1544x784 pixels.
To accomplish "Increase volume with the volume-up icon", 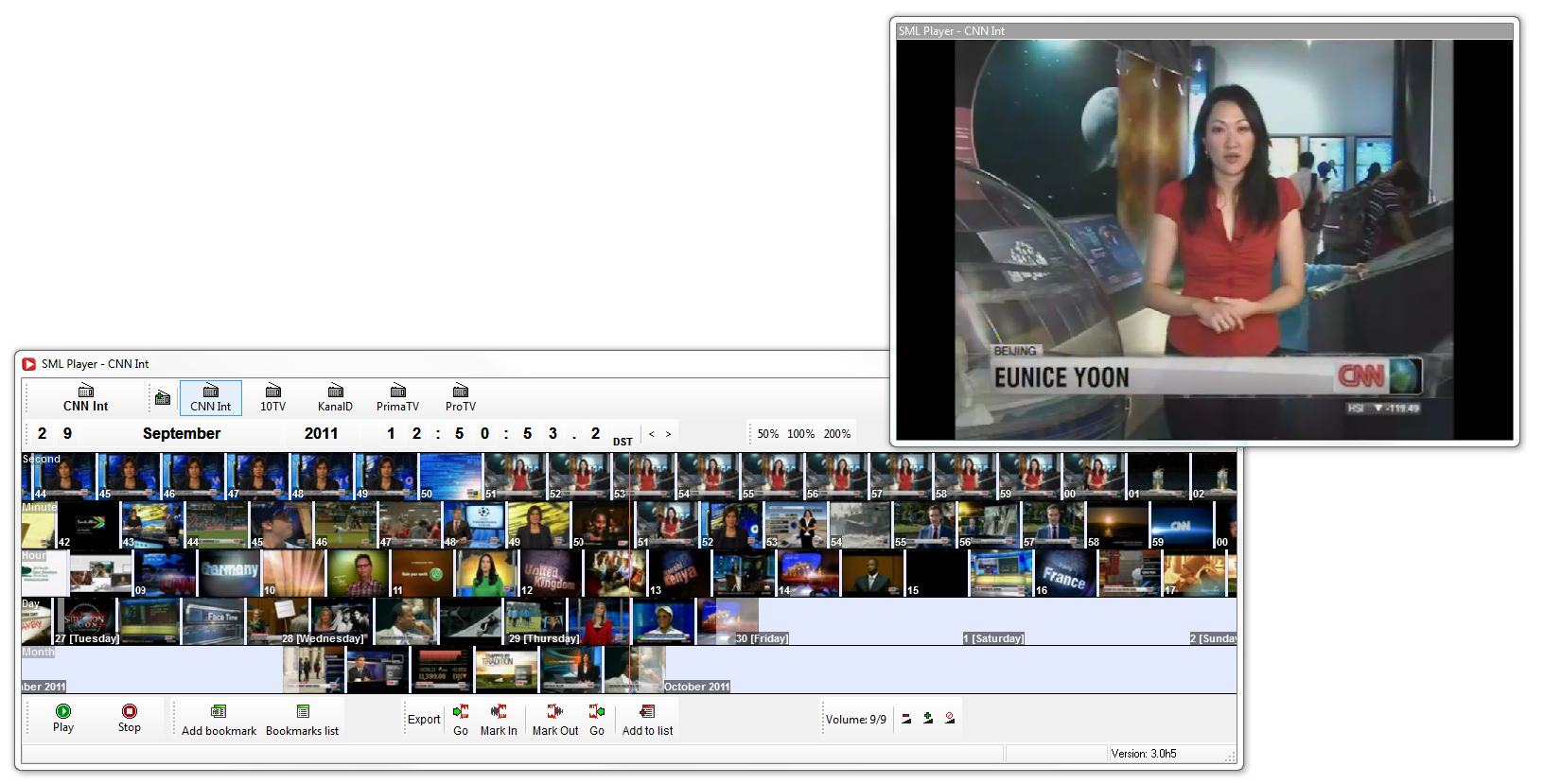I will [928, 719].
